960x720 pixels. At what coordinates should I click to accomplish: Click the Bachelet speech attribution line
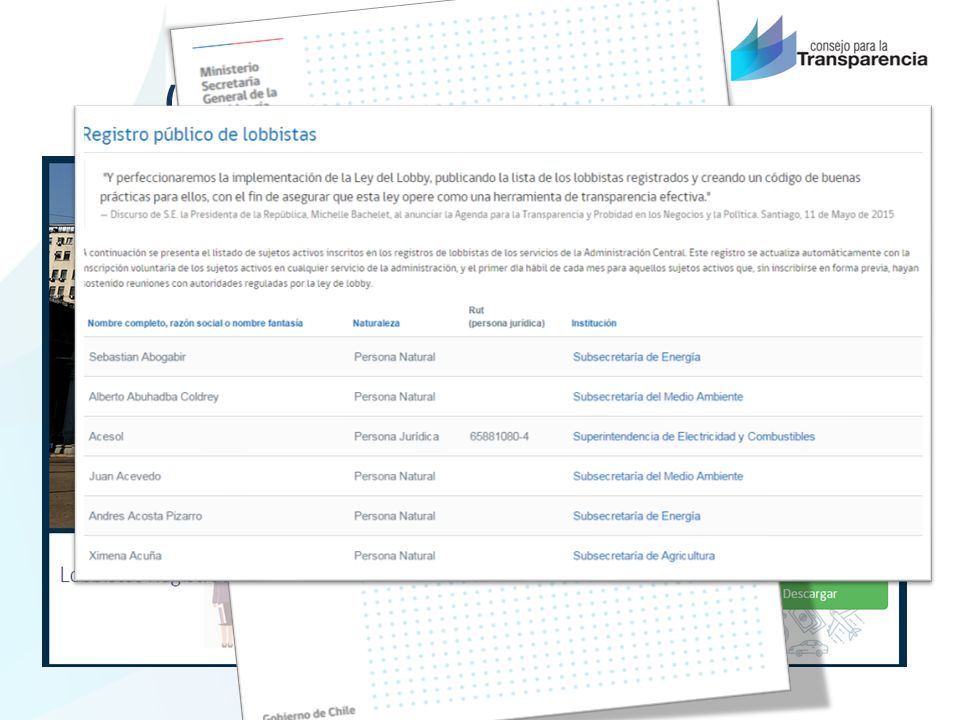click(x=497, y=215)
